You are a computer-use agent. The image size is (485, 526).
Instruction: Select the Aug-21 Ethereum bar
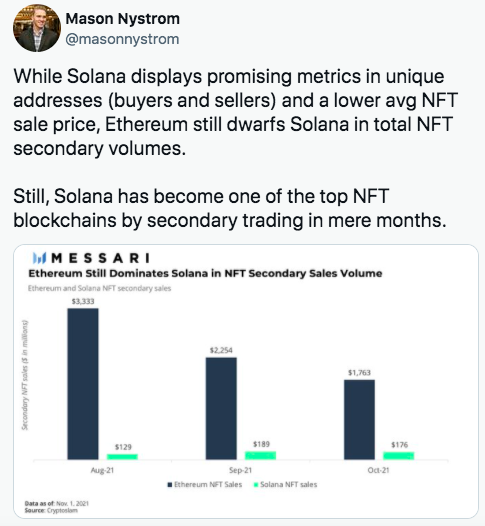tap(83, 384)
